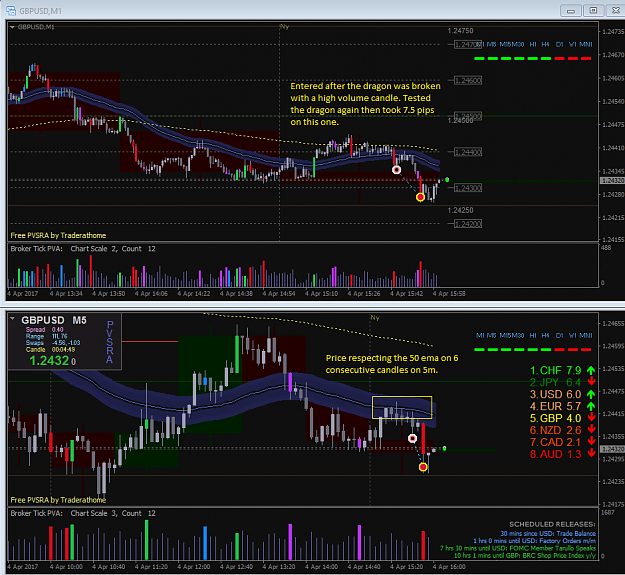Click the 1.24300 price level label on M1 chart
The width and height of the screenshot is (625, 575).
click(468, 188)
